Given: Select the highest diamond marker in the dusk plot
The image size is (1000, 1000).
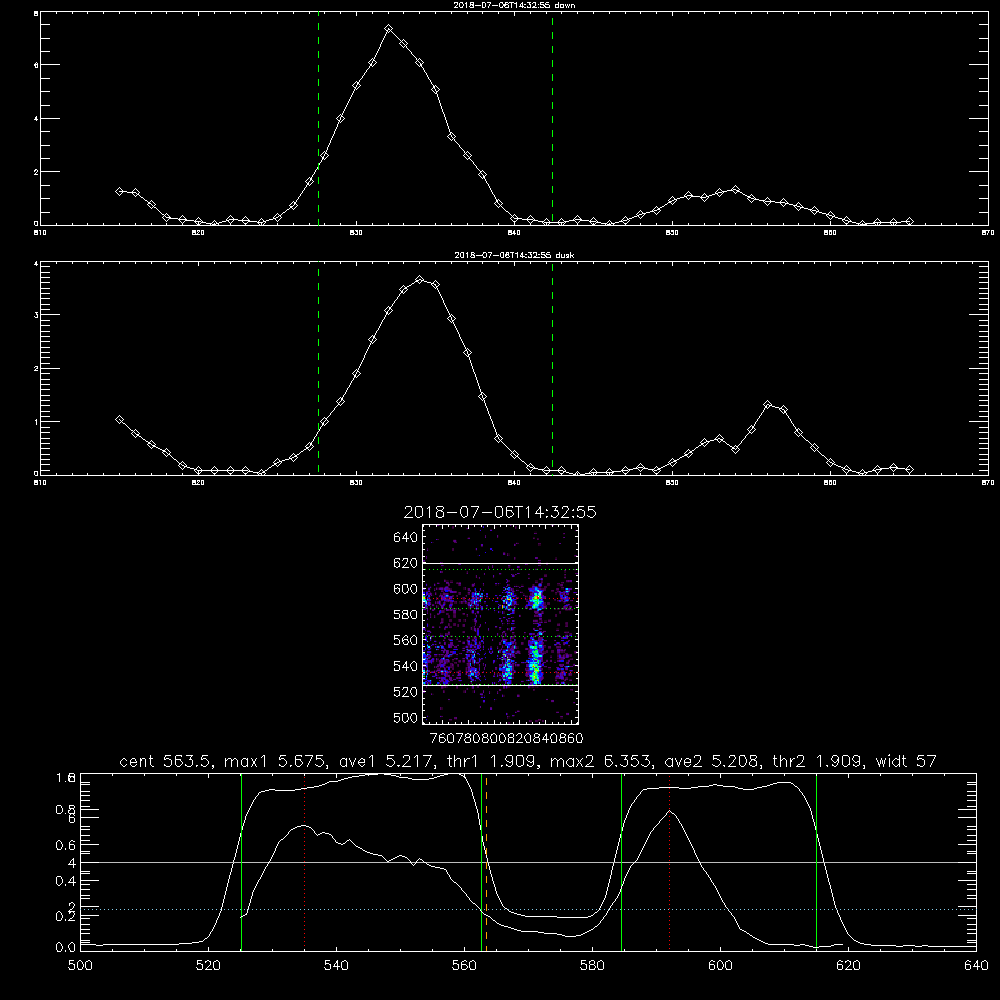Looking at the screenshot, I should tap(419, 279).
